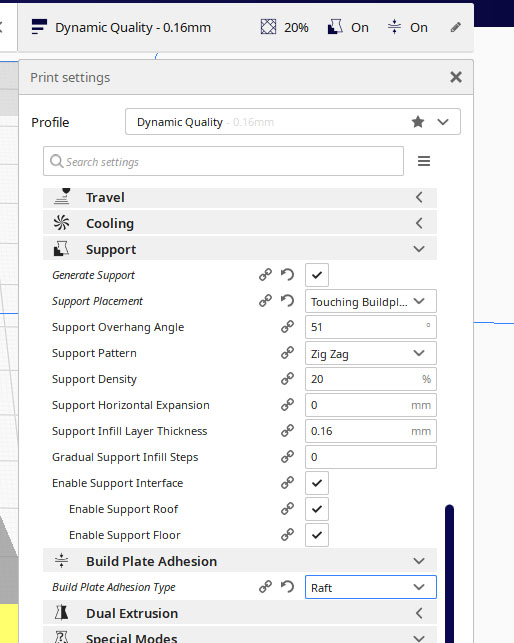This screenshot has width=514, height=643.
Task: Toggle Enable Support Interface checkbox
Action: (x=317, y=483)
